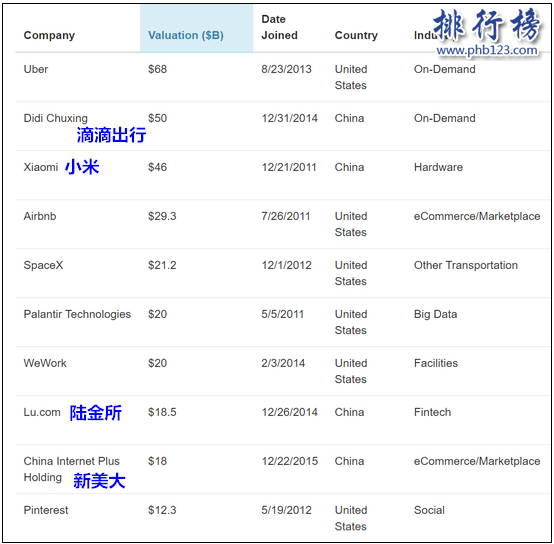Click WeWork's United States country cell
This screenshot has width=554, height=544.
(x=351, y=371)
